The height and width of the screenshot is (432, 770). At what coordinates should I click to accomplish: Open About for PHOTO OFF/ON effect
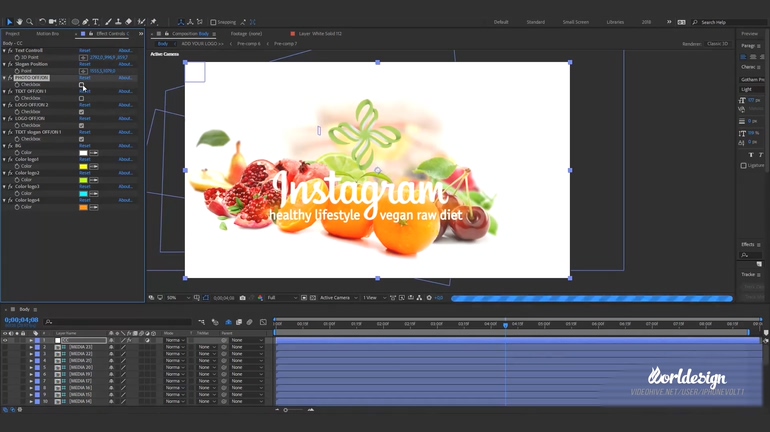pyautogui.click(x=125, y=78)
